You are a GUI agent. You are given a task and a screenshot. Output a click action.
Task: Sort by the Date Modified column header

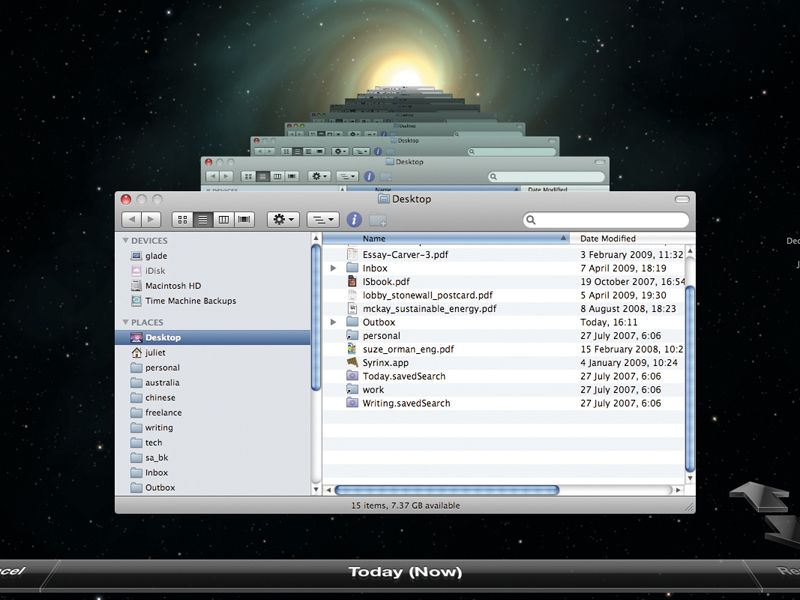[x=632, y=238]
